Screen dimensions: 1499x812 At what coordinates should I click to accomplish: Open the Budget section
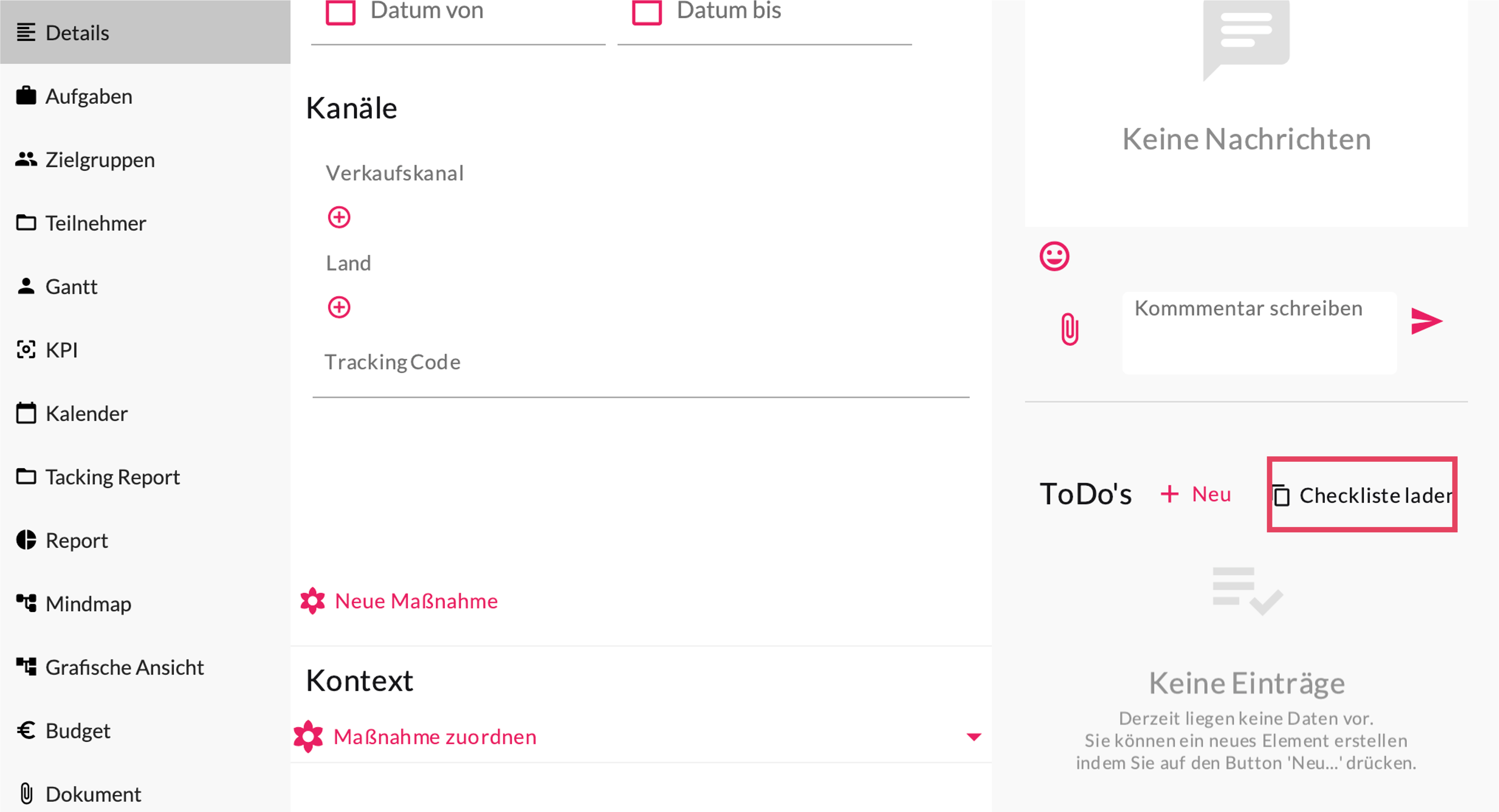pyautogui.click(x=78, y=731)
